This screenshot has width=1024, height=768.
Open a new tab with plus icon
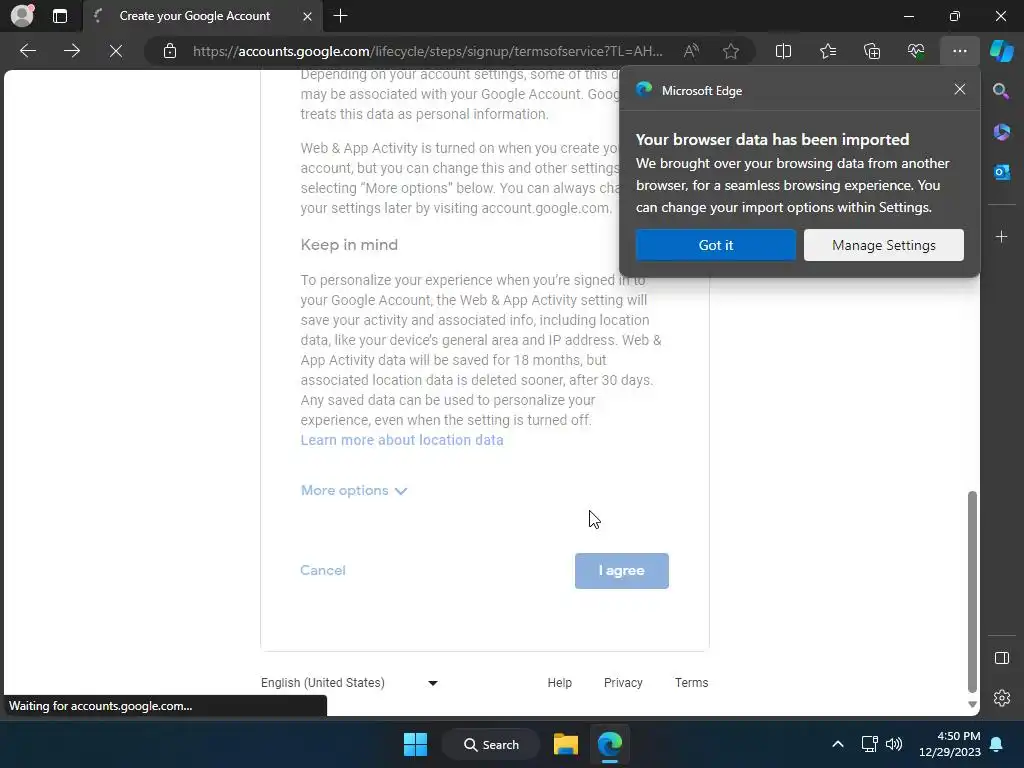340,16
